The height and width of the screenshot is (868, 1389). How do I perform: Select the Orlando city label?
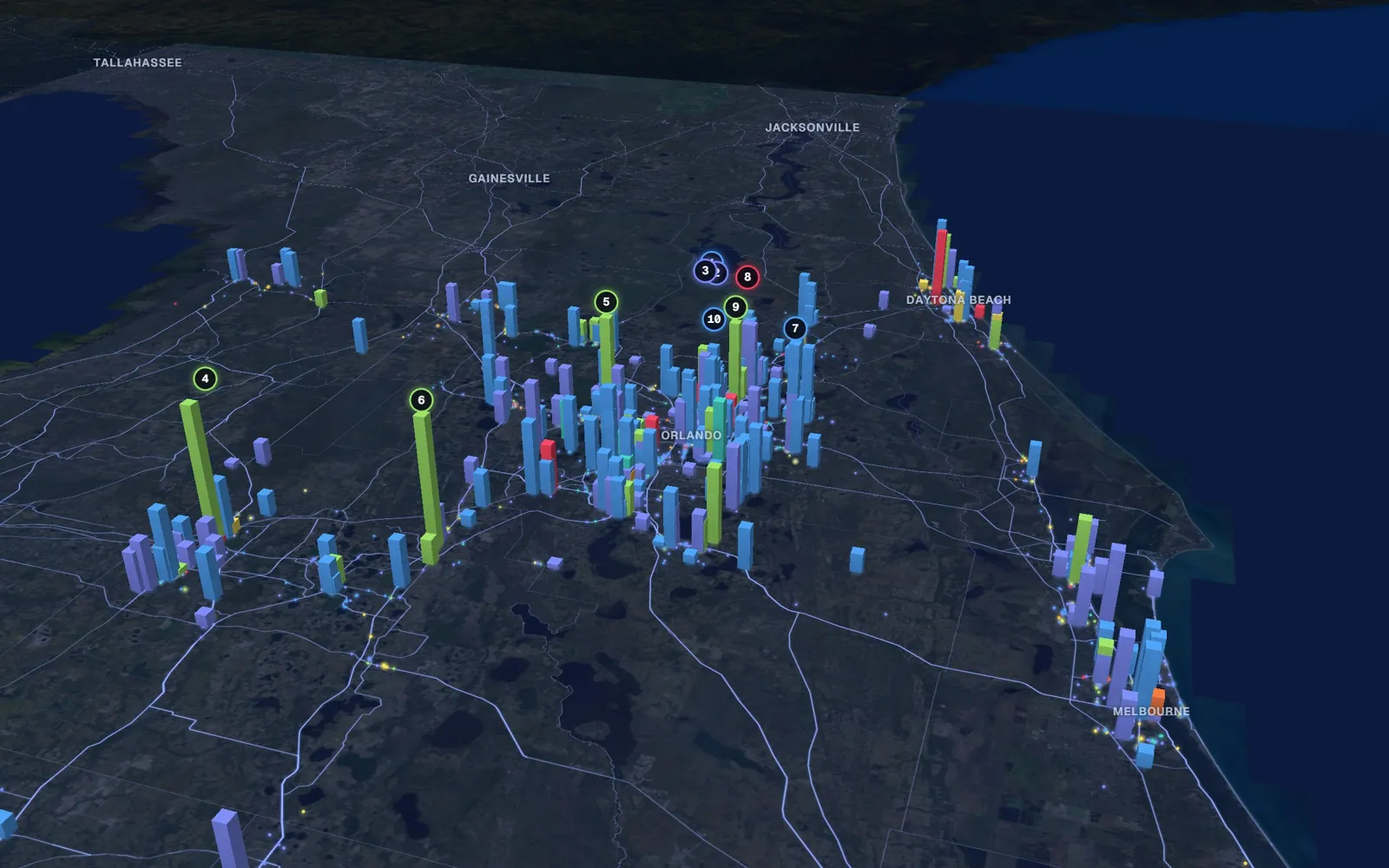691,435
